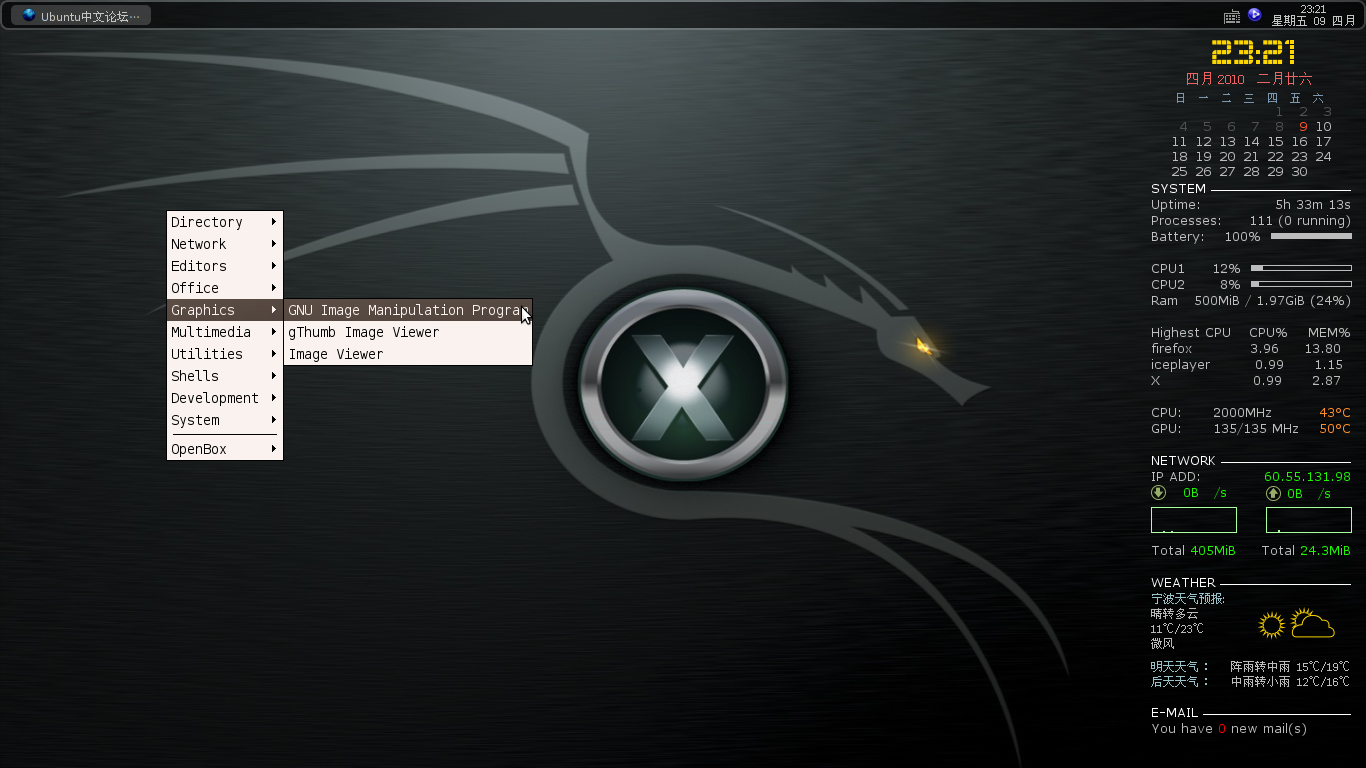
Task: Open the Network menu entry
Action: [225, 244]
